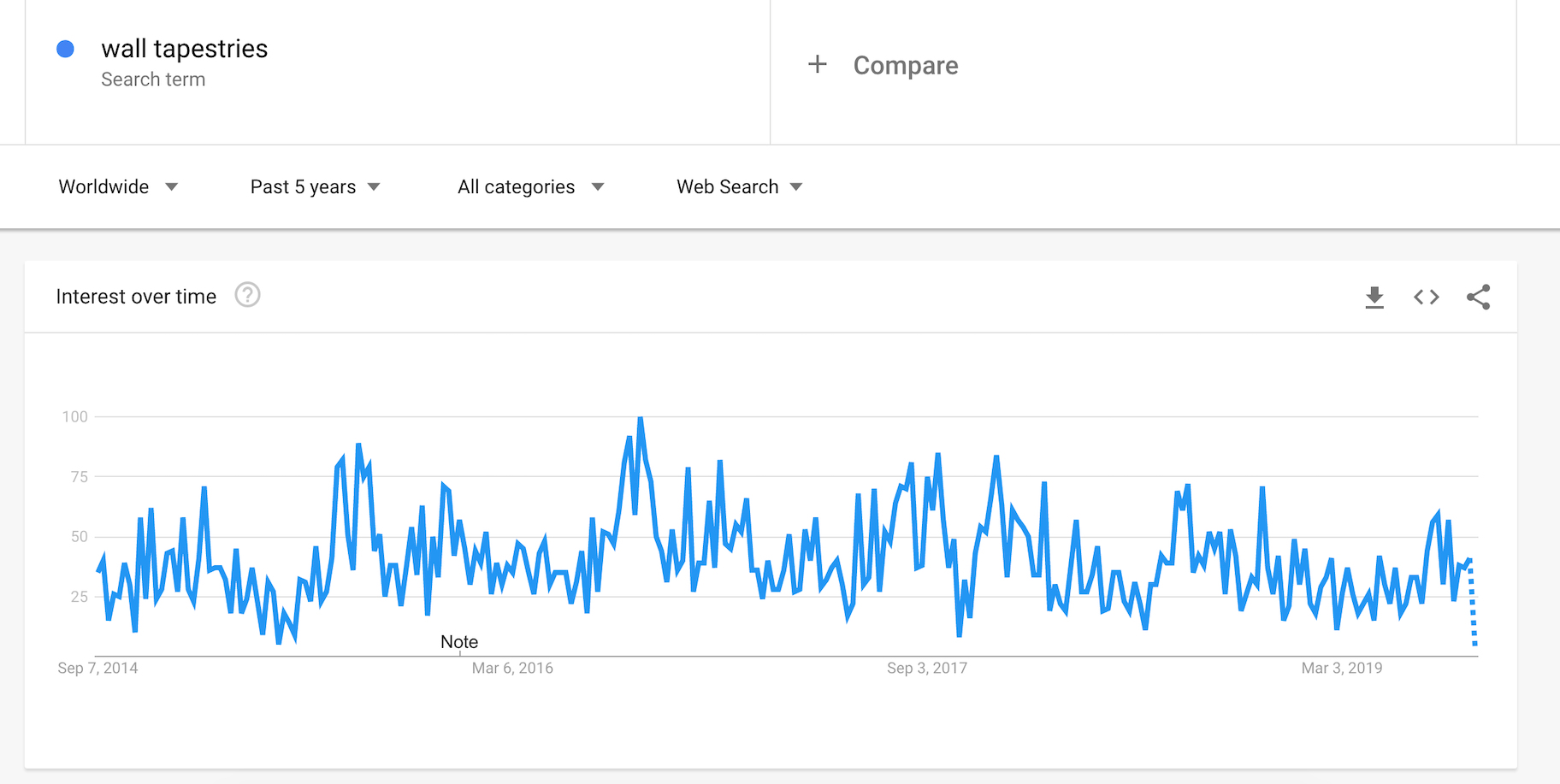This screenshot has height=784, width=1560.
Task: Edit the "wall tapestries" search term
Action: click(184, 49)
